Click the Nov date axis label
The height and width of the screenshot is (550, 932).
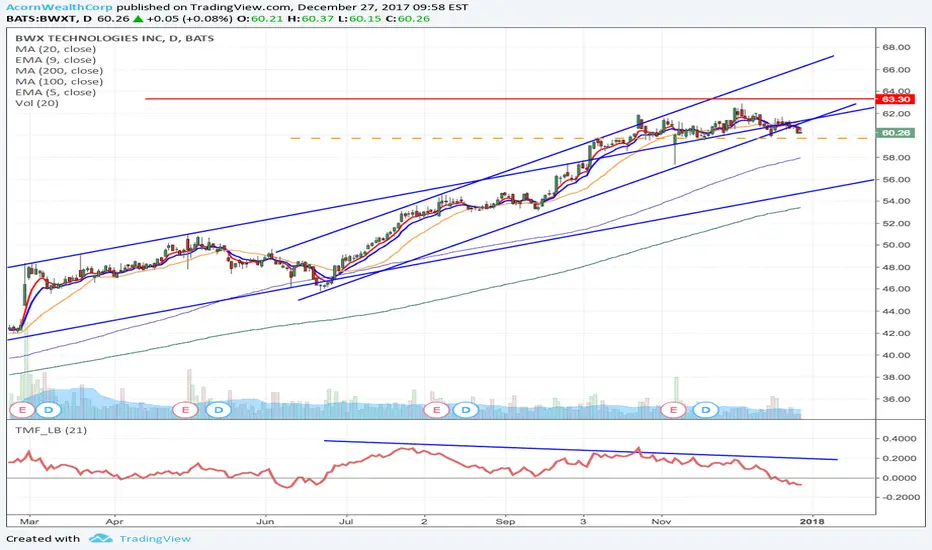tap(661, 521)
